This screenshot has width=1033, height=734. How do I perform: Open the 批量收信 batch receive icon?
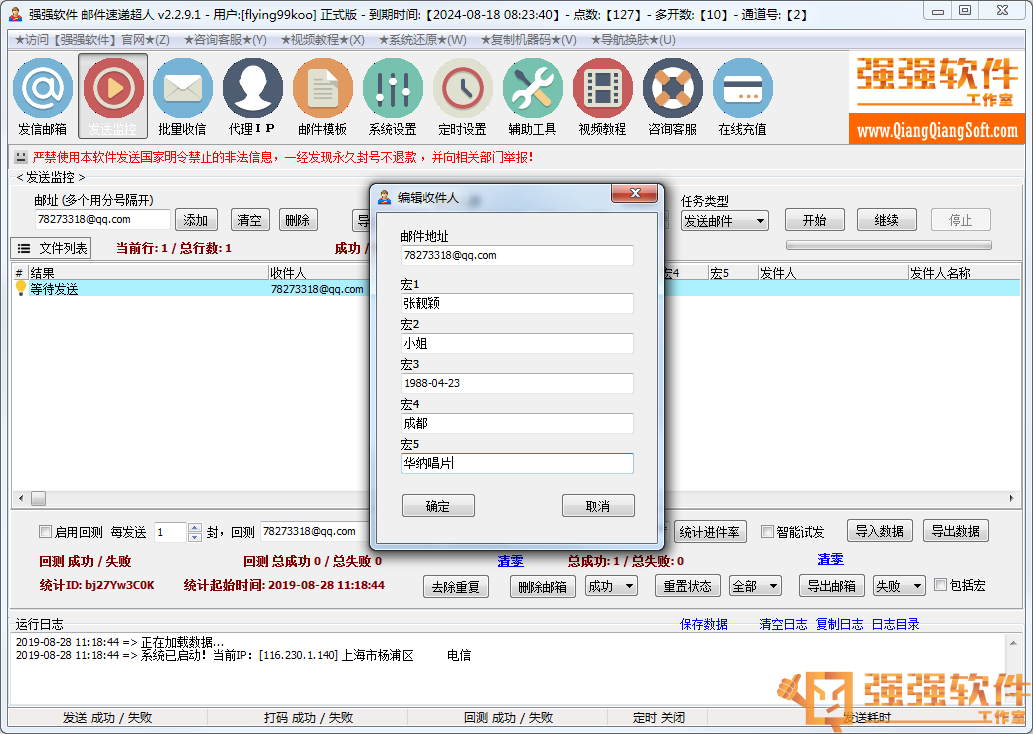point(182,96)
